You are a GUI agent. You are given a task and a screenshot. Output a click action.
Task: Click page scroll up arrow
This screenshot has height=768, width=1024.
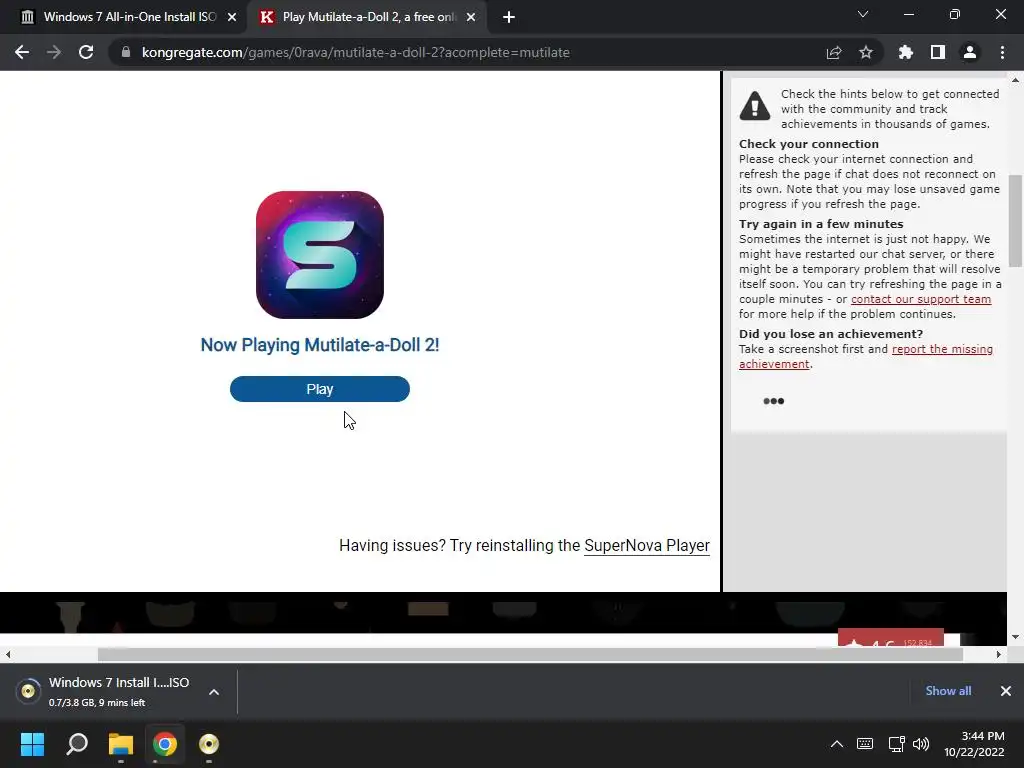[1015, 80]
